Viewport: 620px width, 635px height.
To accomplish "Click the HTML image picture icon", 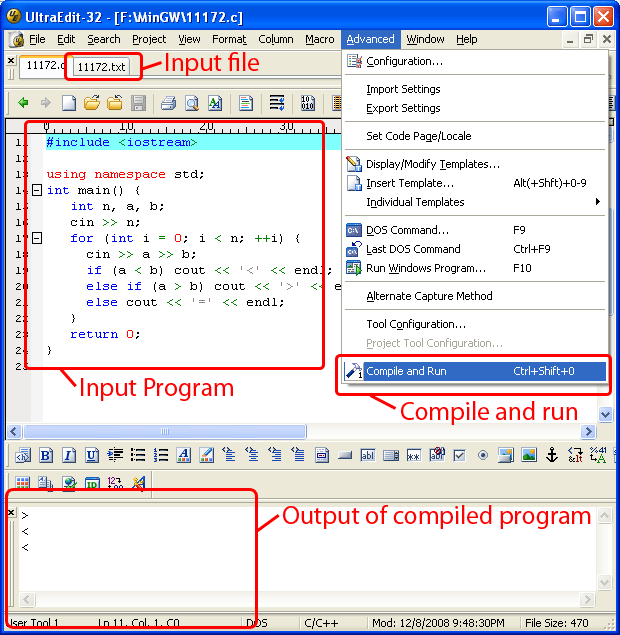I will (529, 455).
